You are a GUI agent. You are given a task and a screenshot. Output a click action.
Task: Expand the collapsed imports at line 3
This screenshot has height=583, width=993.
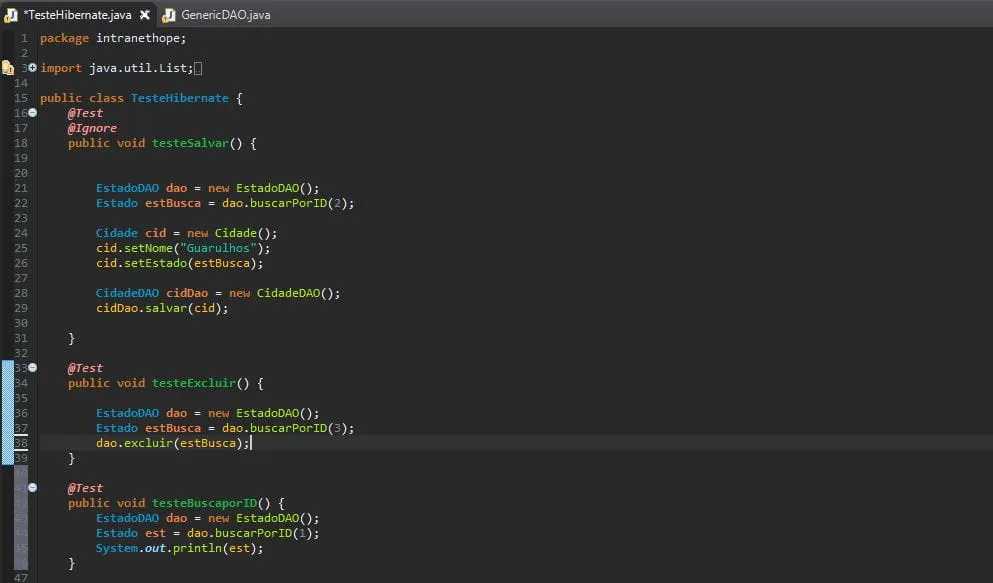[31, 67]
